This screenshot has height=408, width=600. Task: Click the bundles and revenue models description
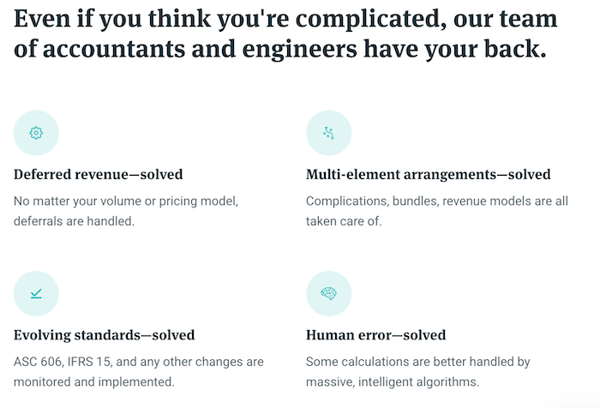tap(437, 211)
